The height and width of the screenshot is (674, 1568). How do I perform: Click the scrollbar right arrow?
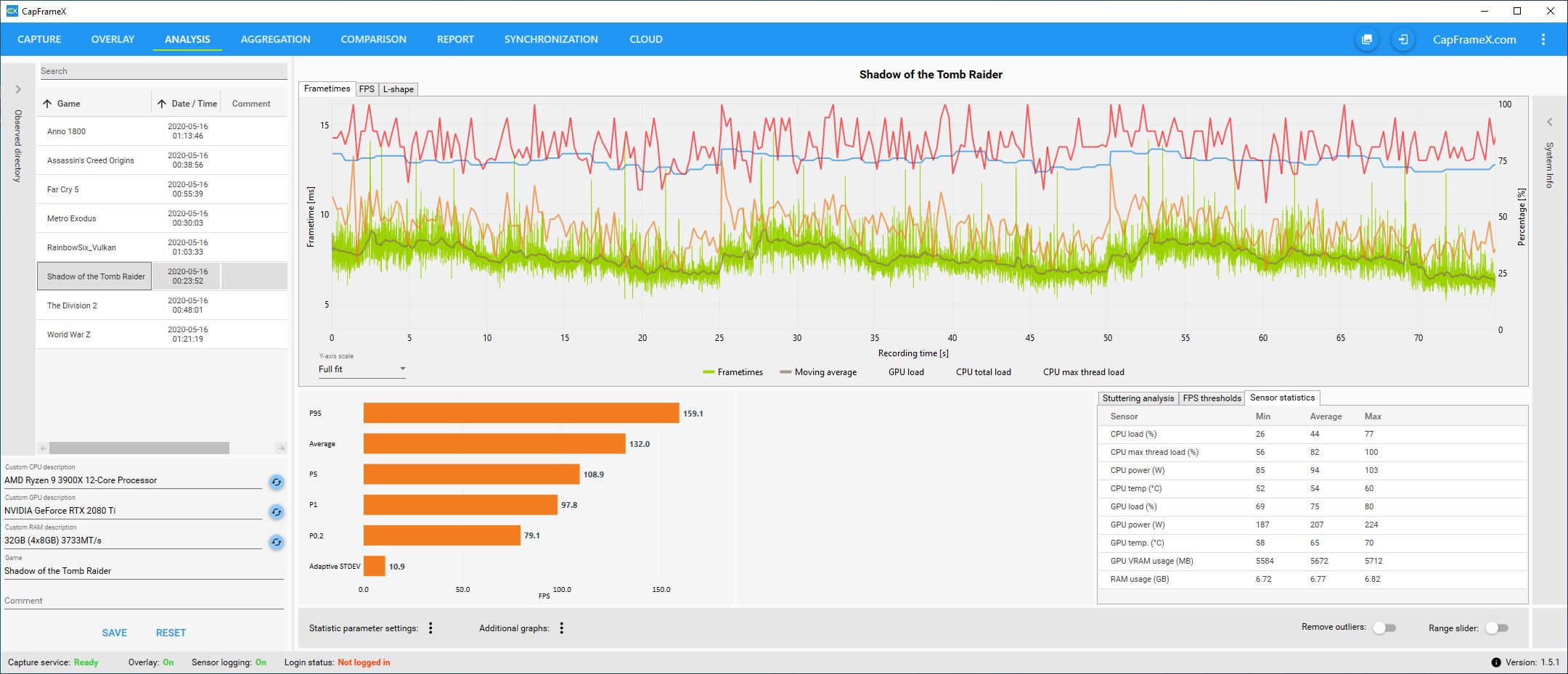tap(282, 448)
